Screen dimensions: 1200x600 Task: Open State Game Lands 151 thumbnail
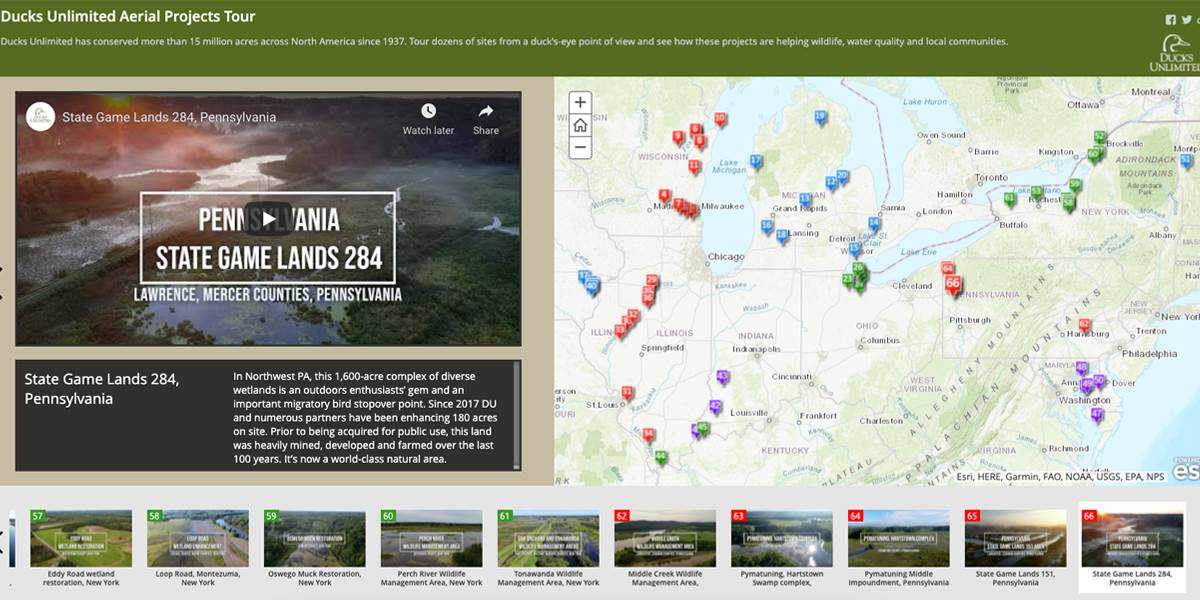1016,547
